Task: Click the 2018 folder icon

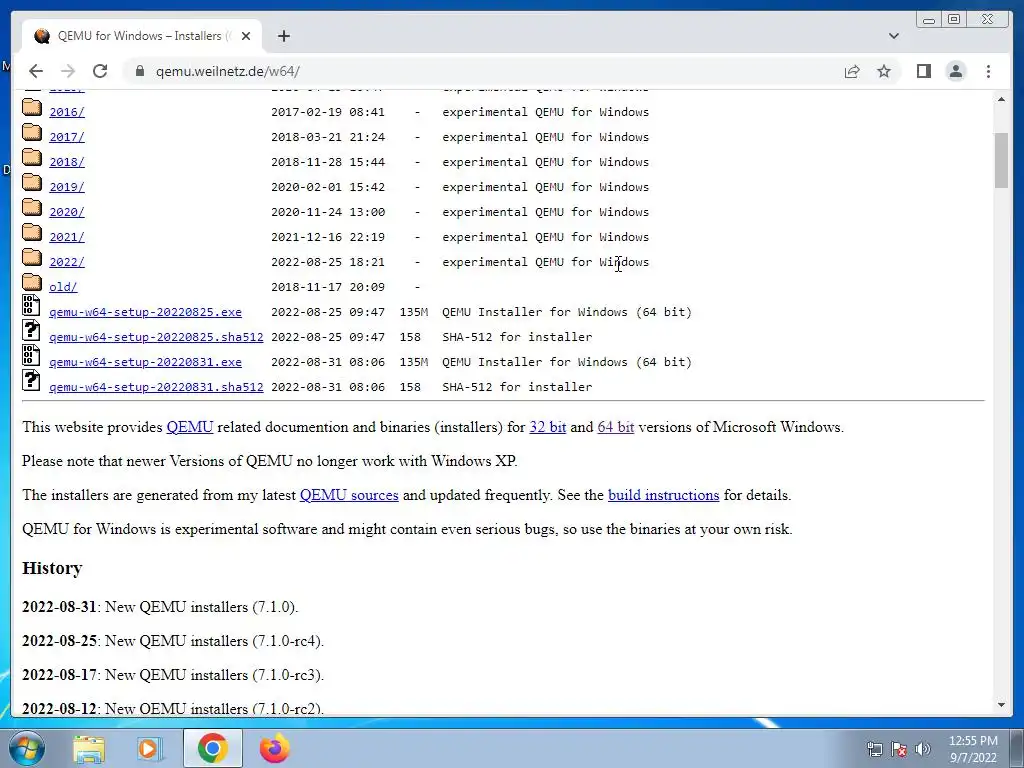Action: pyautogui.click(x=31, y=157)
